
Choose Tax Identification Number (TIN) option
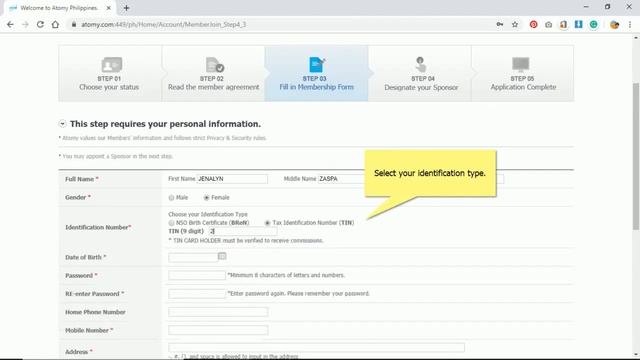tap(267, 223)
